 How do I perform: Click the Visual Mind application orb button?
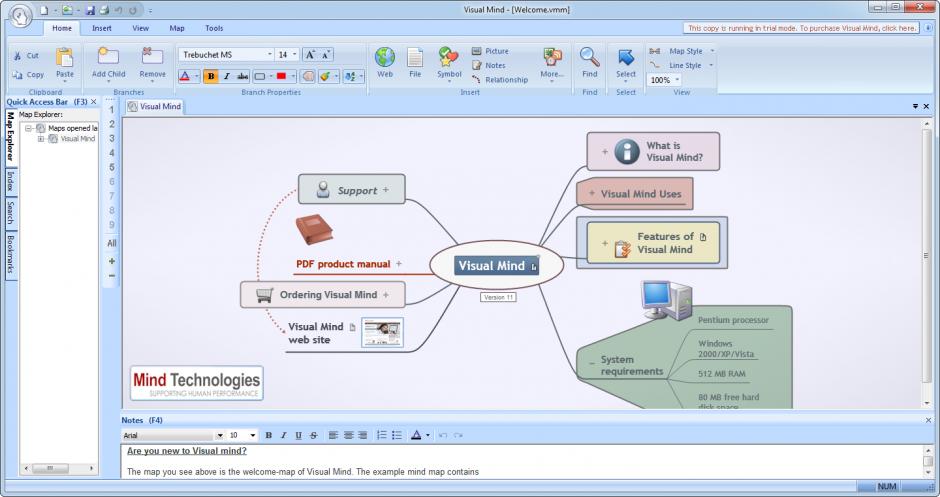click(x=20, y=14)
